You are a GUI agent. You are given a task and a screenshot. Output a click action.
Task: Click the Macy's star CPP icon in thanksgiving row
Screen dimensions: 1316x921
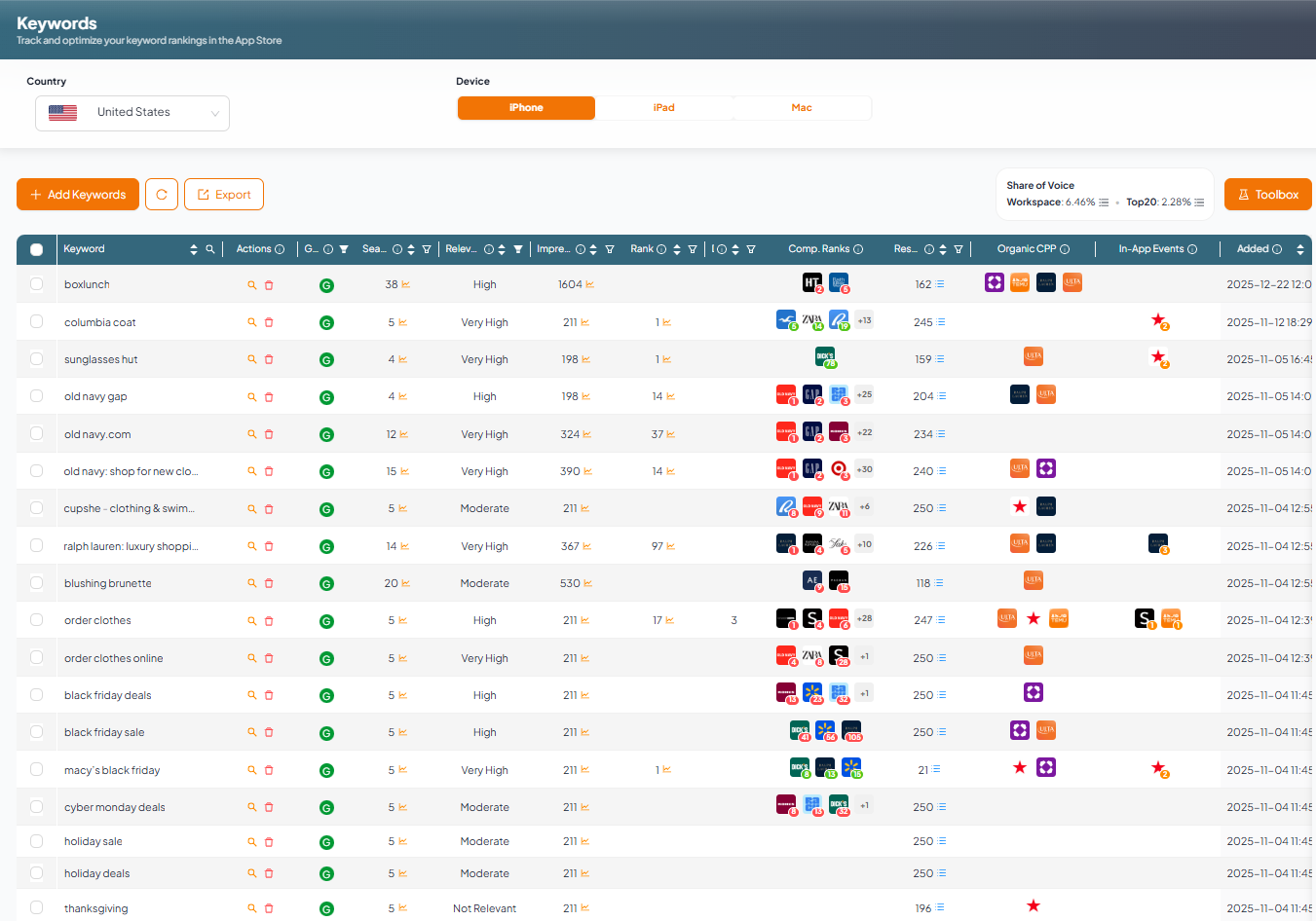tap(1034, 905)
